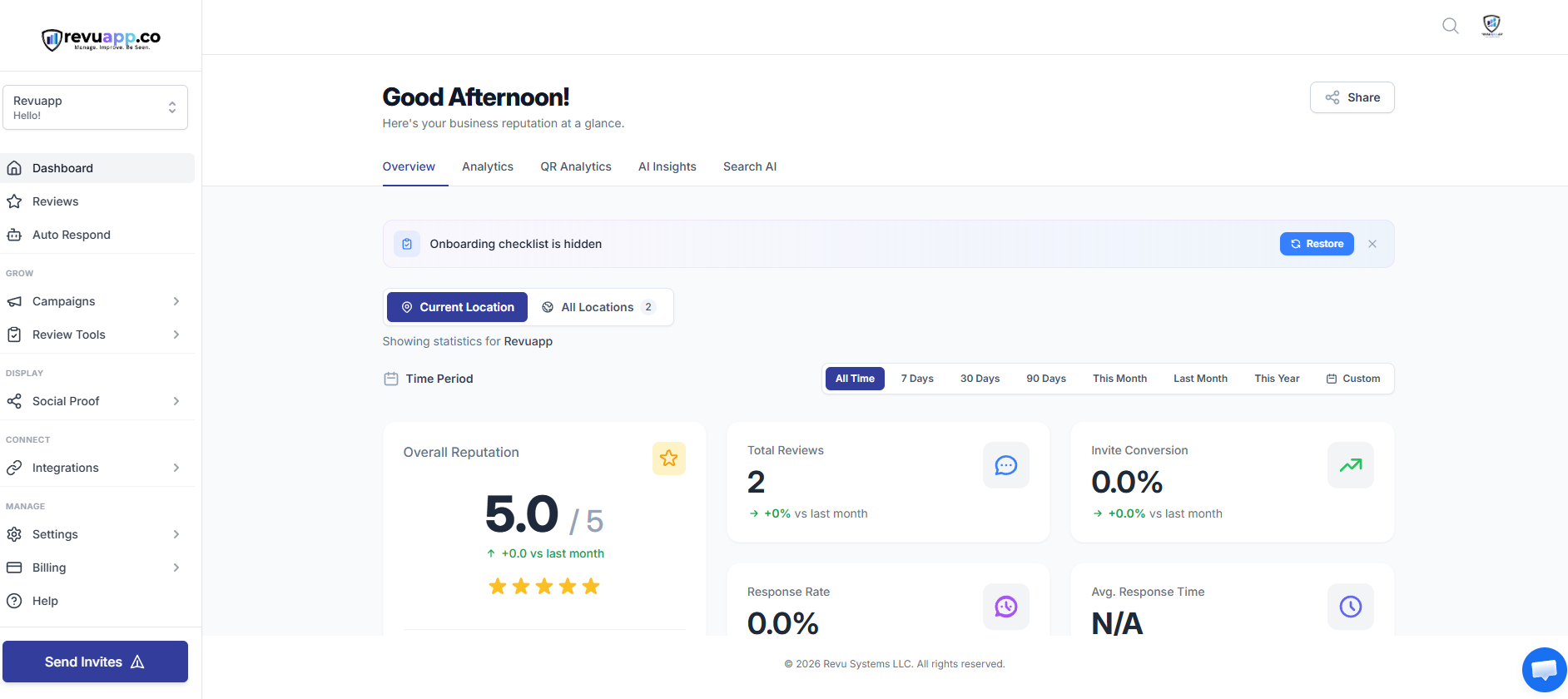The width and height of the screenshot is (1568, 699).
Task: Open the user profile avatar
Action: click(x=1492, y=26)
